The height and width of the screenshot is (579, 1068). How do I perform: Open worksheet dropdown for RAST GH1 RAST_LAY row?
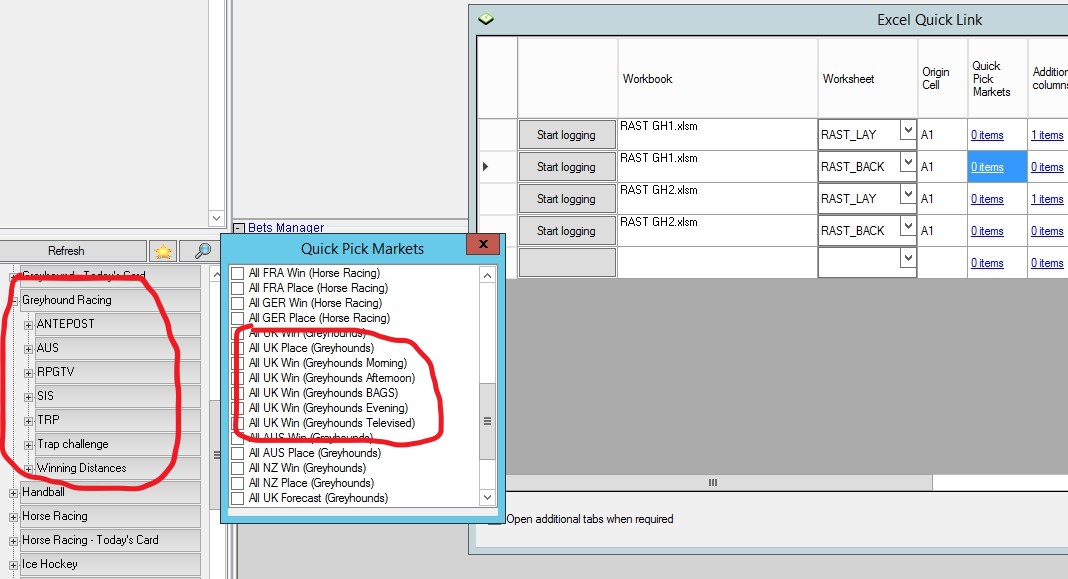tap(907, 131)
